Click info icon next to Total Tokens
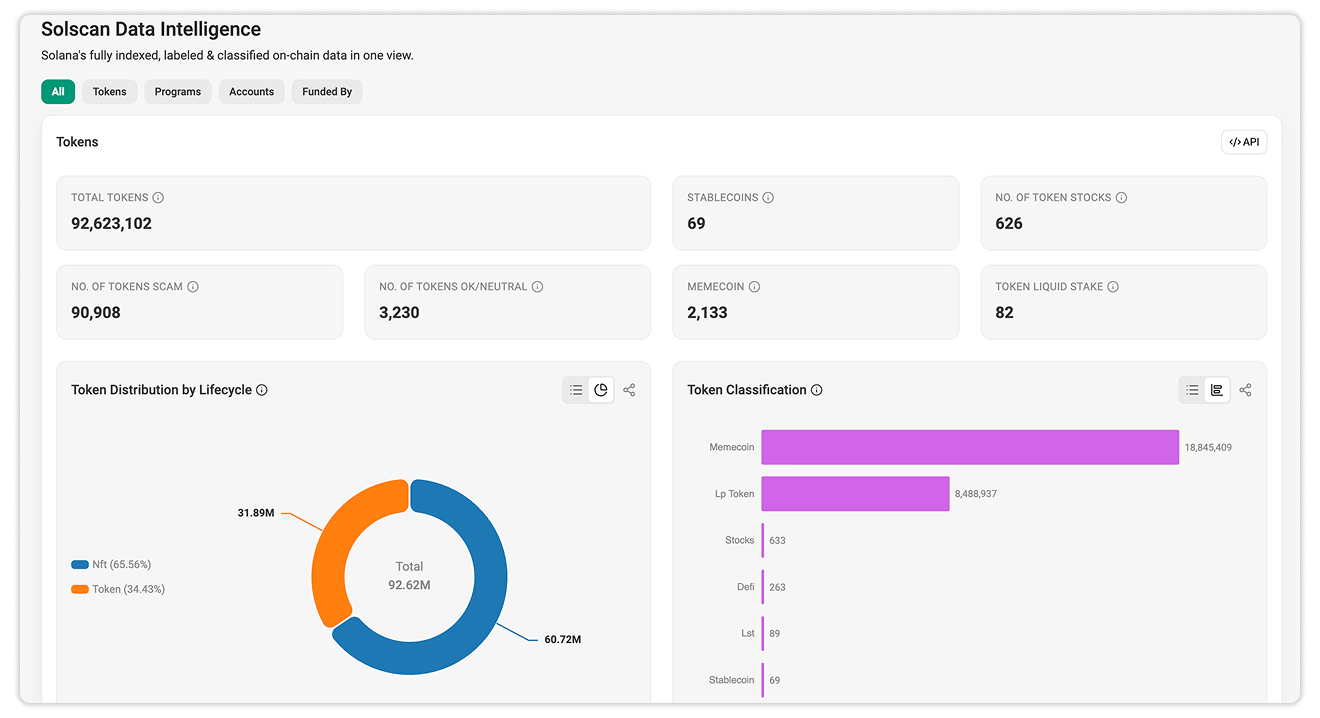 point(158,198)
